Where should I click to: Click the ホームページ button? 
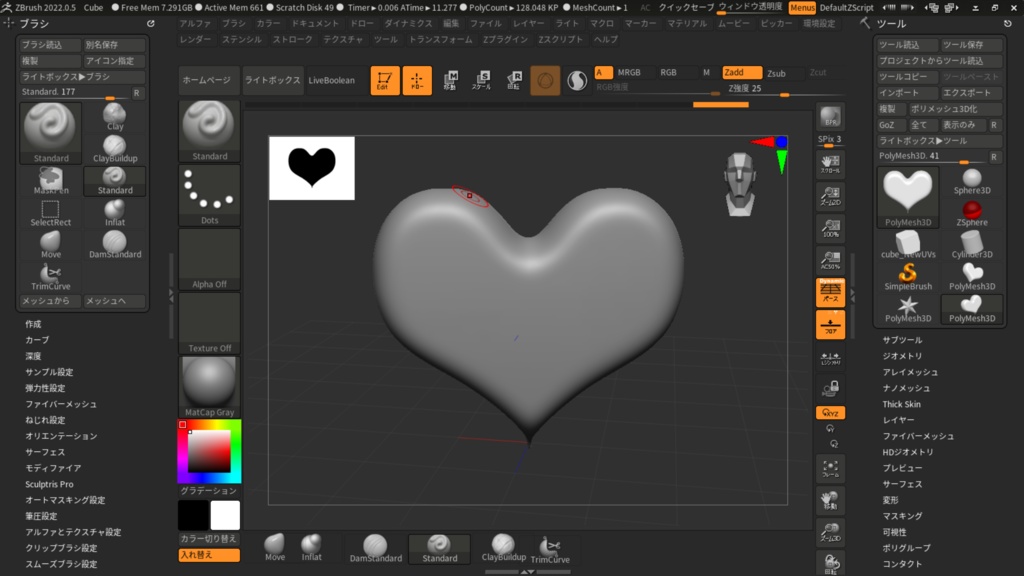tap(206, 80)
